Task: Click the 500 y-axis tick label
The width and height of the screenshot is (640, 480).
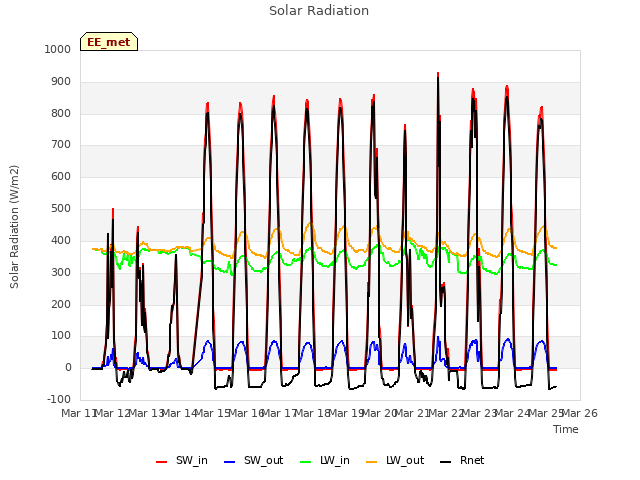Action: tap(61, 209)
